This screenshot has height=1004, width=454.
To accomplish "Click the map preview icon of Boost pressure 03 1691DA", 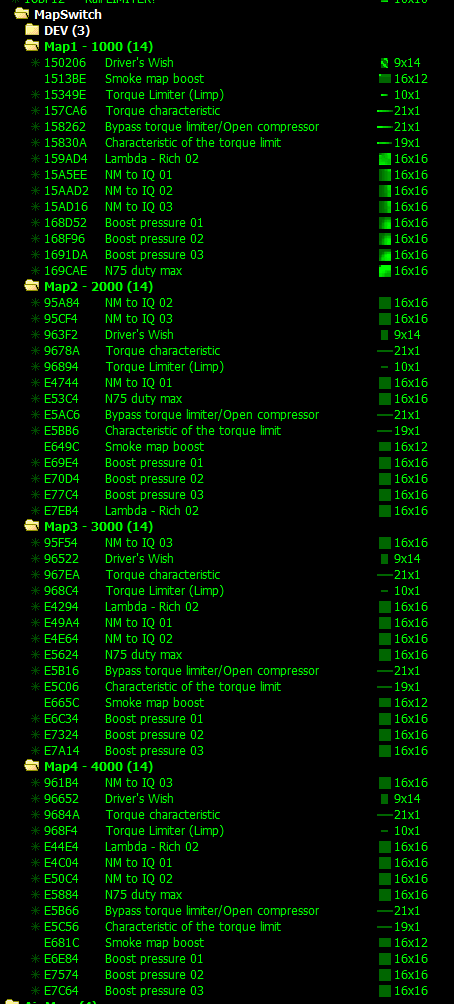I will (384, 255).
